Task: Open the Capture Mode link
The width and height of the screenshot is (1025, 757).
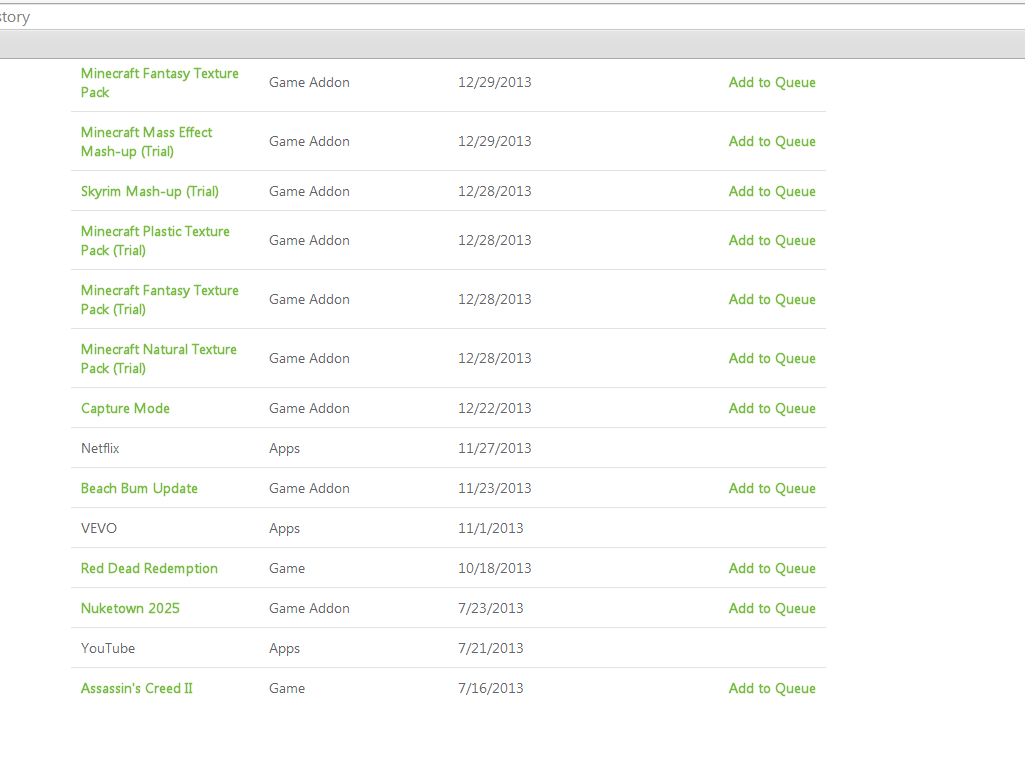Action: point(126,409)
